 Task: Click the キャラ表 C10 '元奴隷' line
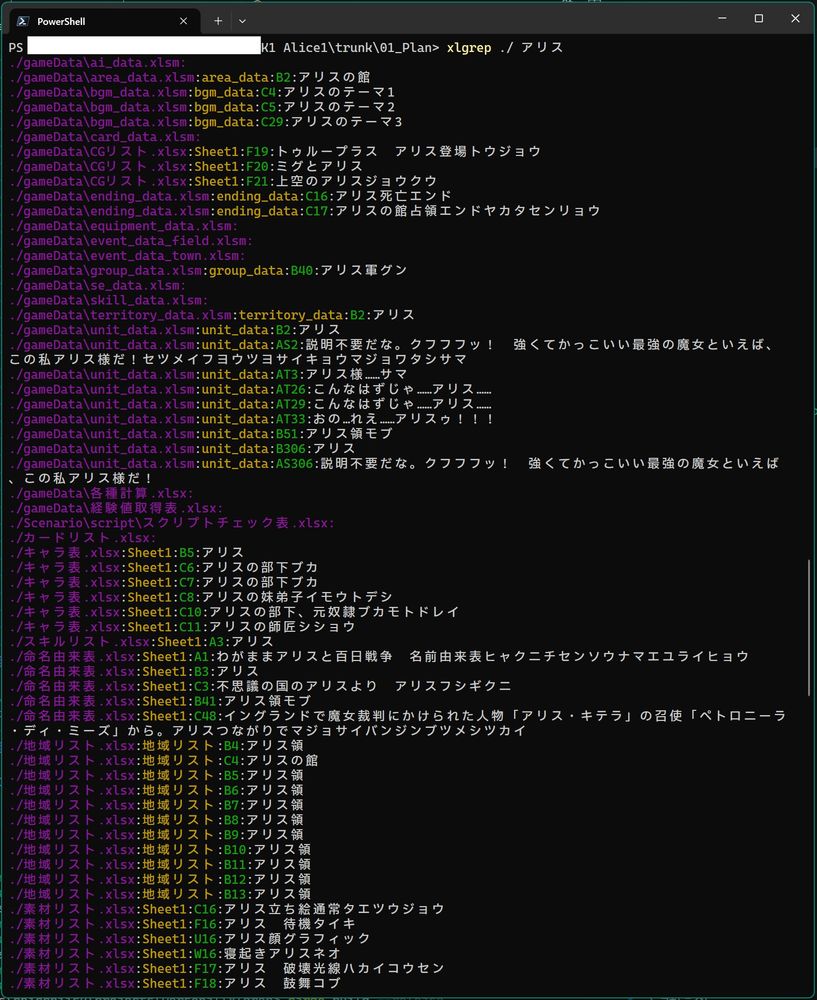click(234, 612)
